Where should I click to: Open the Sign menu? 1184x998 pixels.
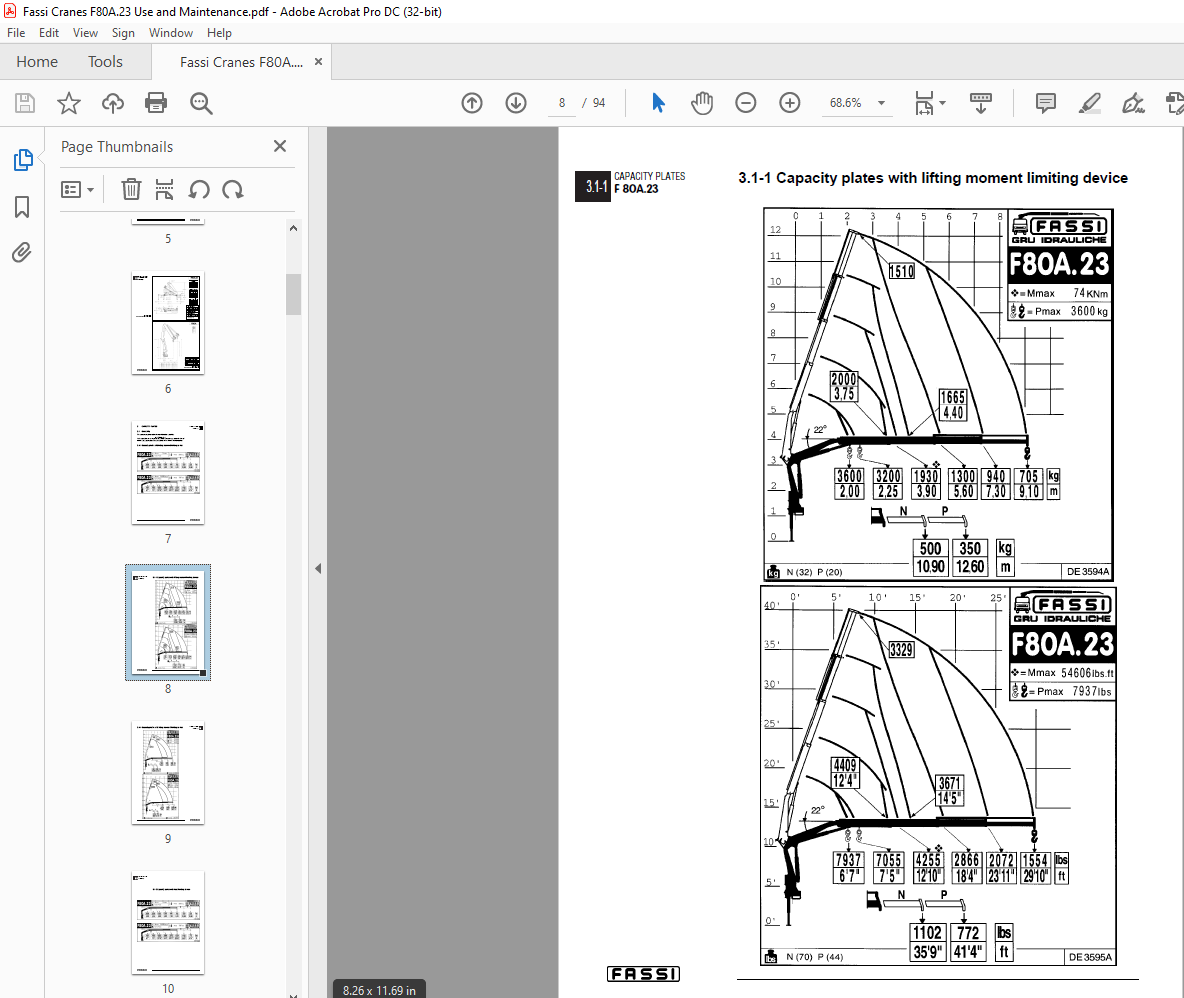tap(123, 32)
